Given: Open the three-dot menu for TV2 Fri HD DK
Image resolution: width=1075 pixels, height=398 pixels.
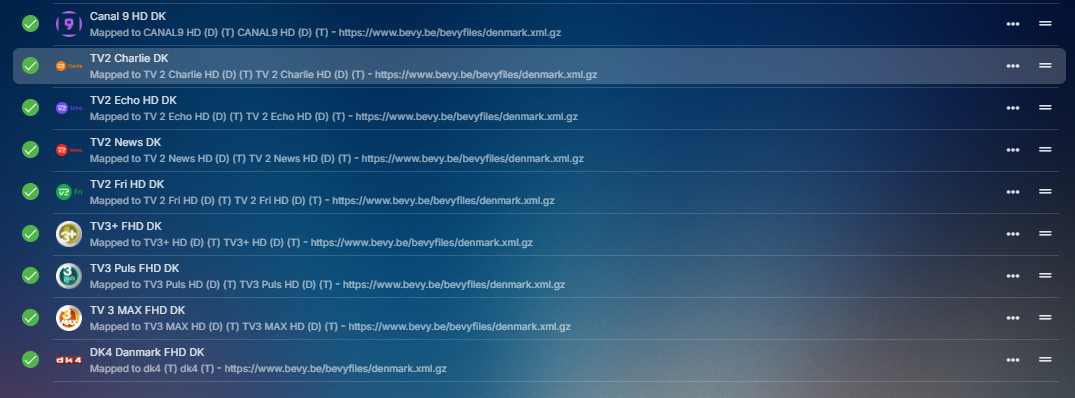Looking at the screenshot, I should coord(1013,192).
